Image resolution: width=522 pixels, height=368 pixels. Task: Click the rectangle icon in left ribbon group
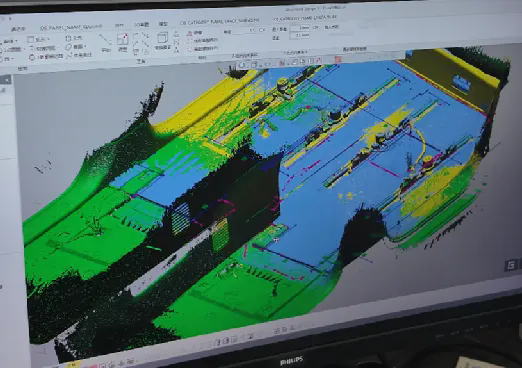pos(31,40)
